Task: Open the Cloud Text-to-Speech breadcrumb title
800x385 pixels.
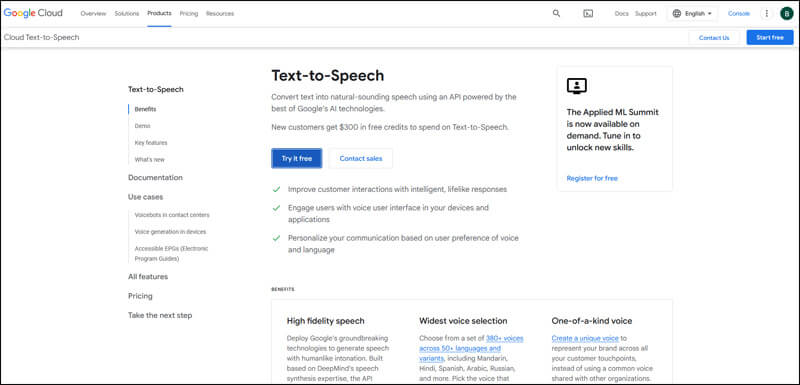Action: [x=41, y=37]
